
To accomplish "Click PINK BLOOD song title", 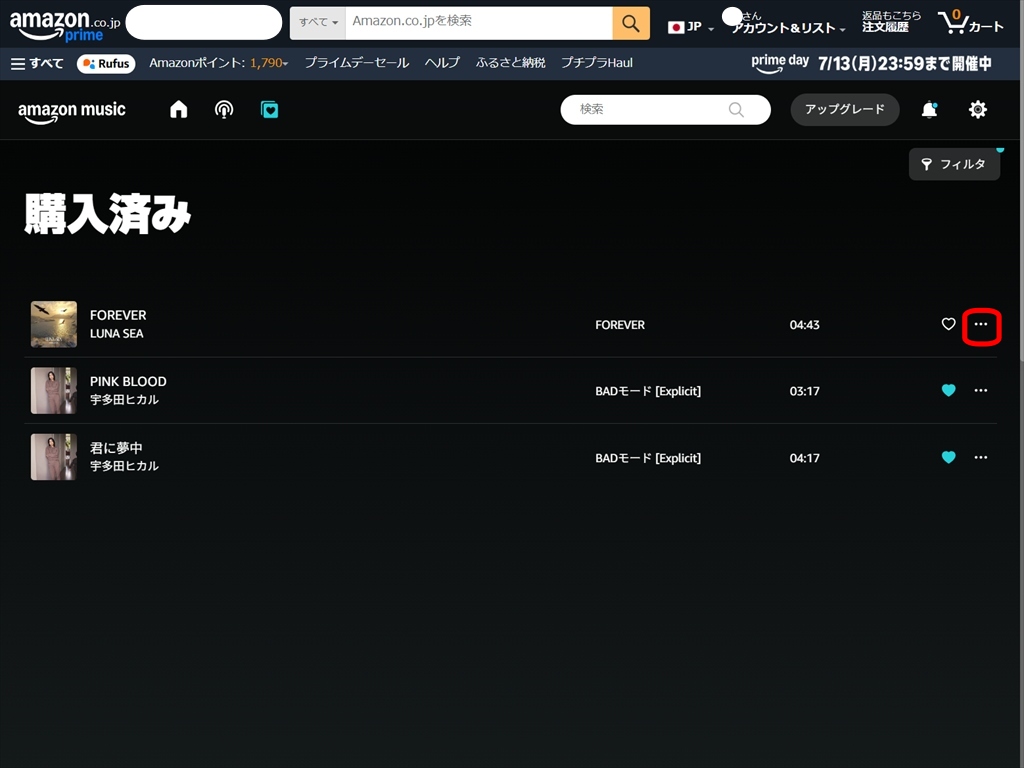I will (x=128, y=381).
